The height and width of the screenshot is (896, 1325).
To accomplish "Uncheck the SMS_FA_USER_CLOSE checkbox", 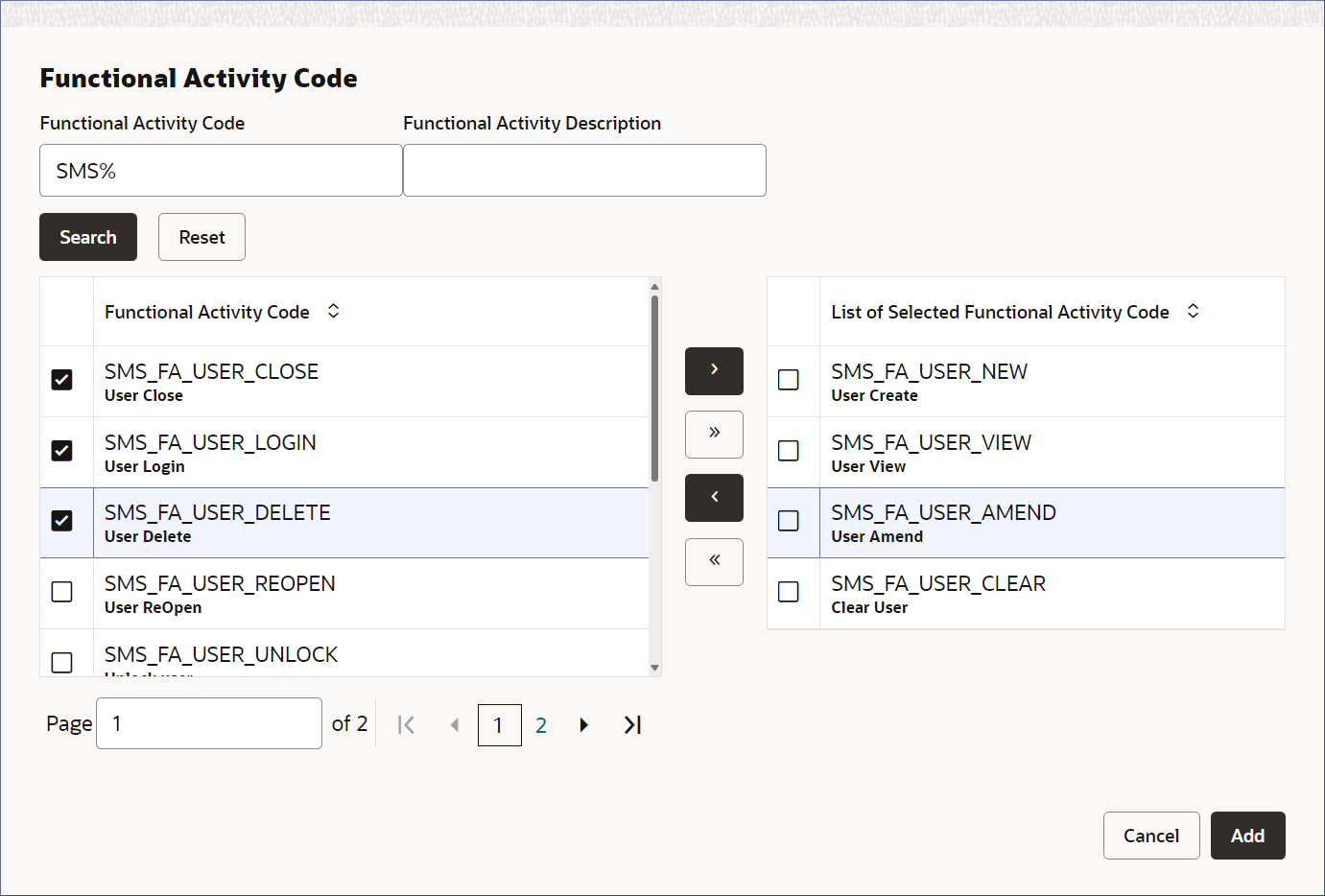I will (x=62, y=380).
